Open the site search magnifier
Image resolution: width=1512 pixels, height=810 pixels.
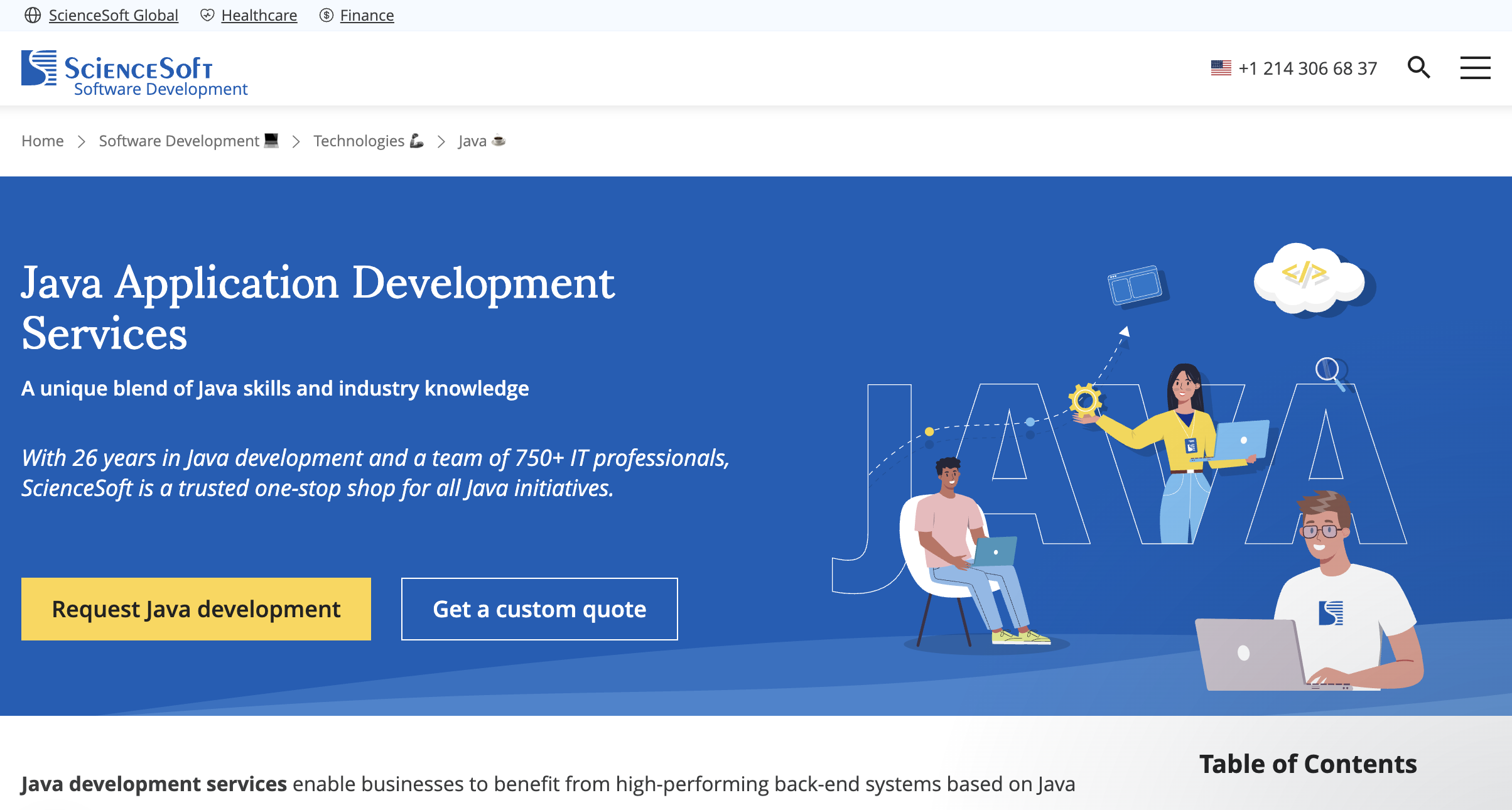pos(1418,67)
